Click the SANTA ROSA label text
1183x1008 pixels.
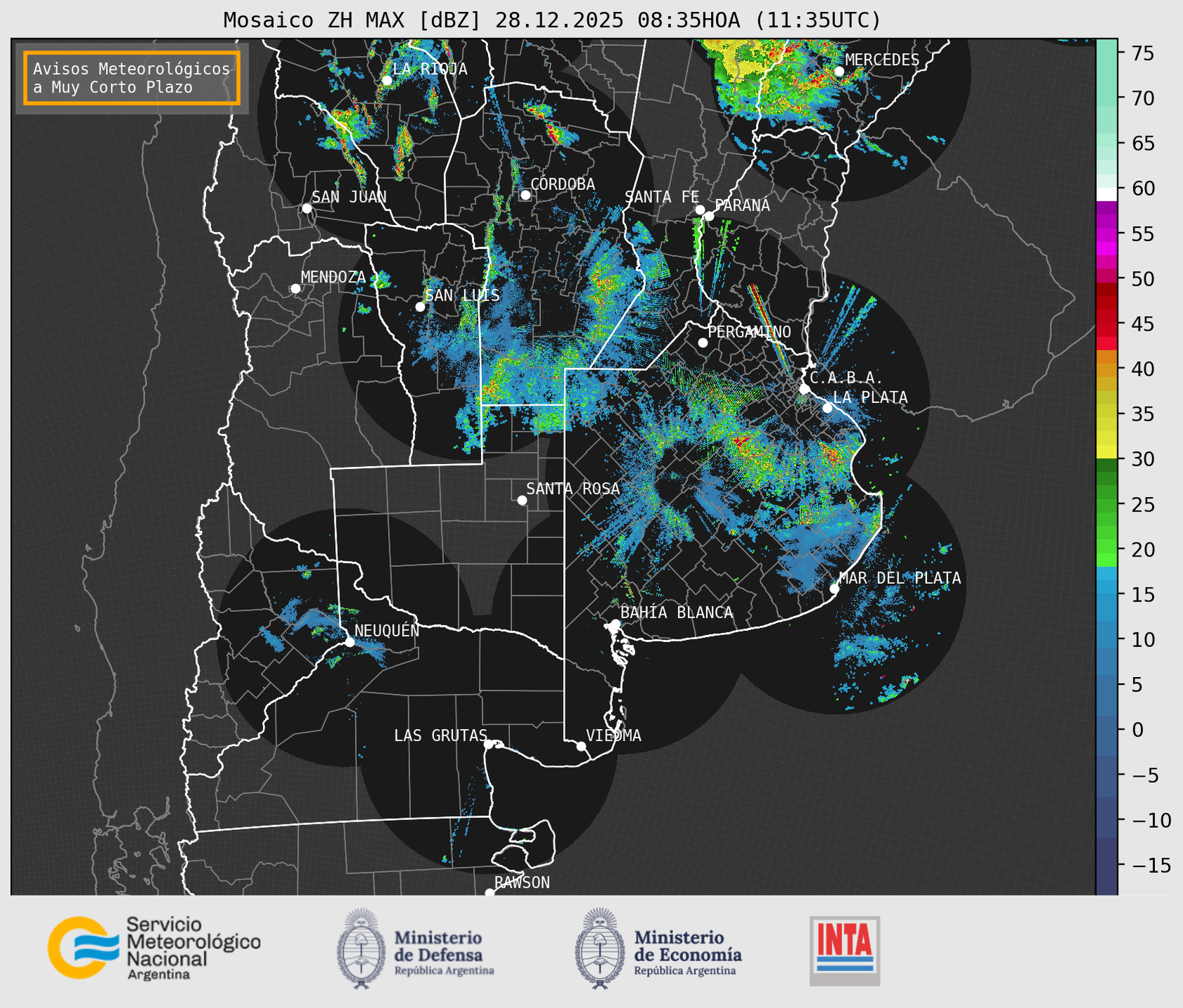[574, 489]
